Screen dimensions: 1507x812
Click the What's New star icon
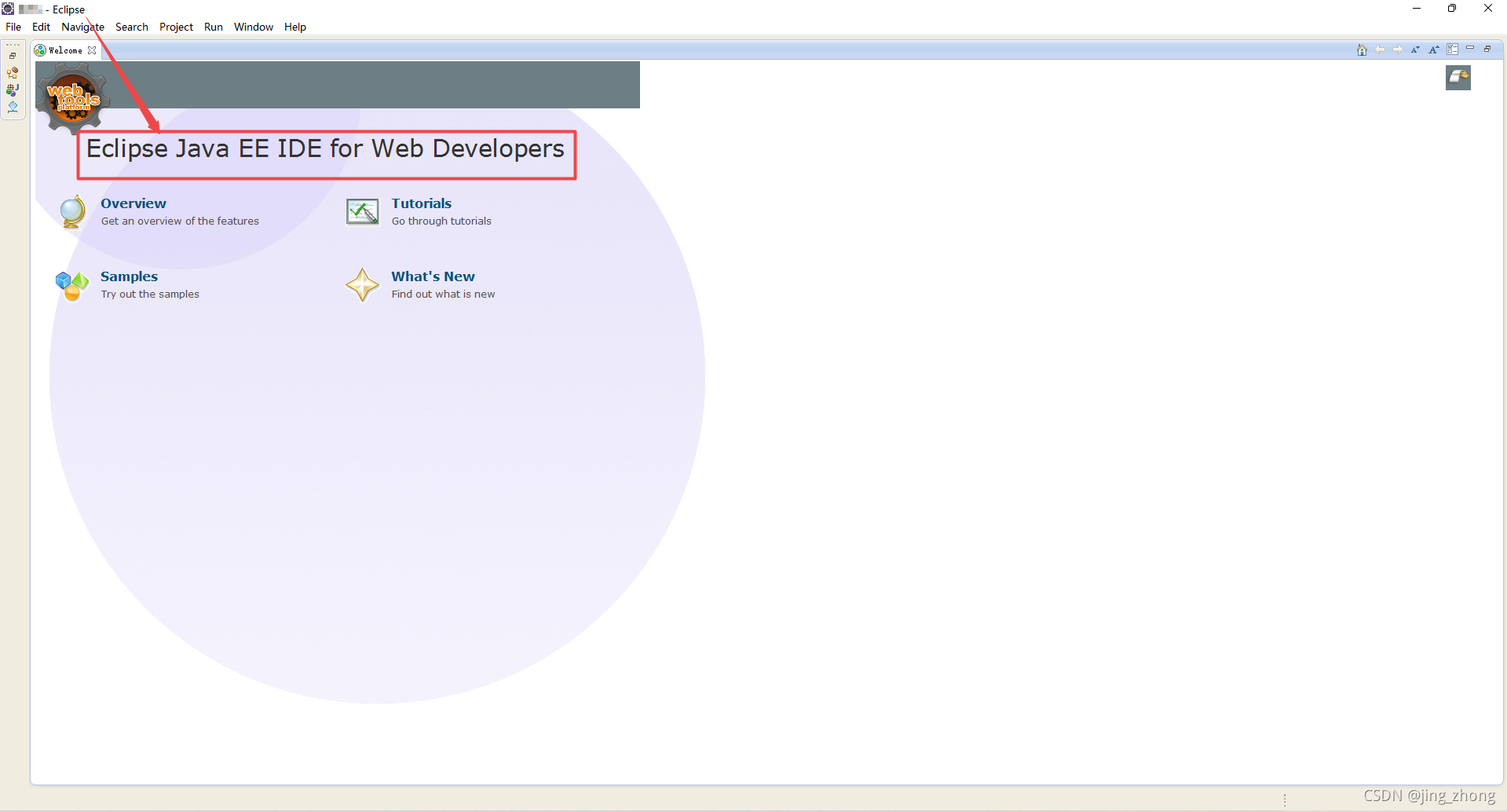pyautogui.click(x=362, y=285)
